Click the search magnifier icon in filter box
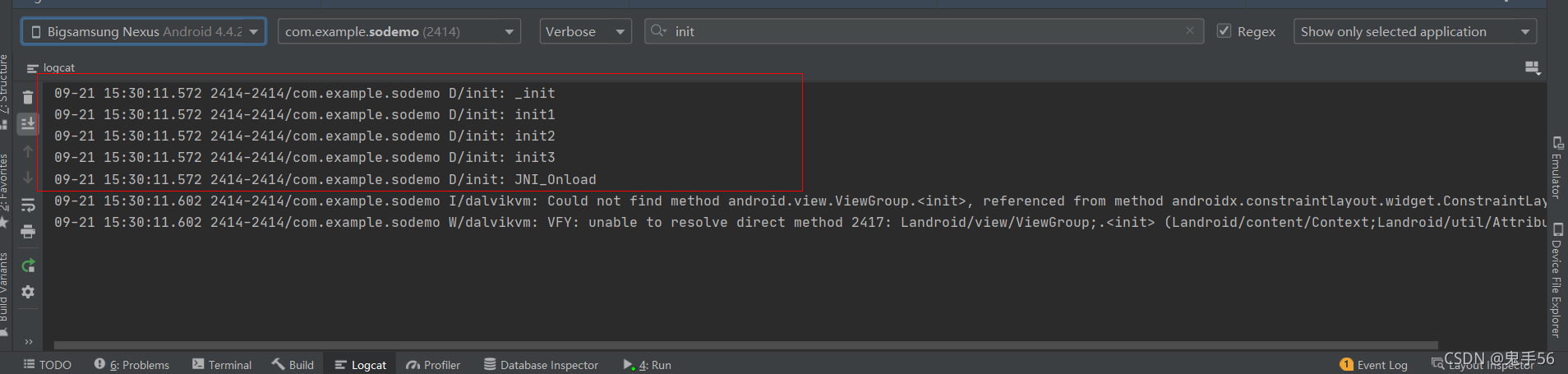 point(658,31)
